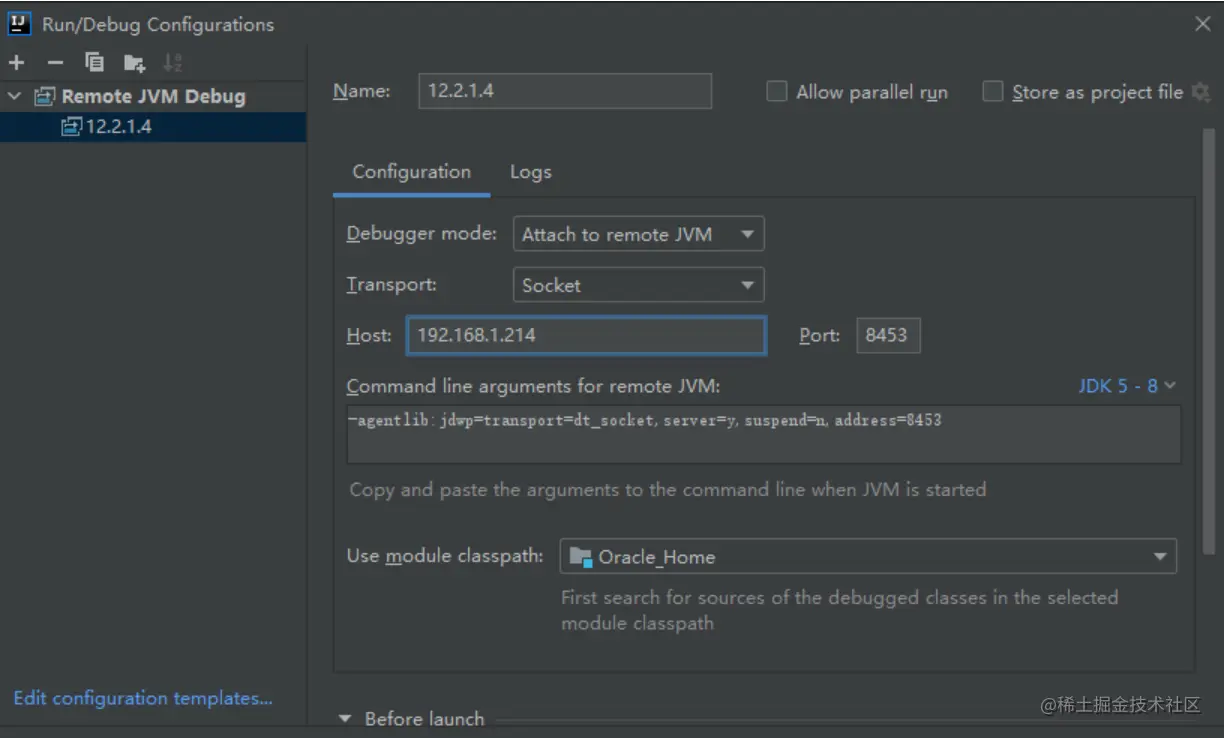Click the Remote JVM Debug folder icon
Screen dimensions: 1224x738
click(45, 97)
